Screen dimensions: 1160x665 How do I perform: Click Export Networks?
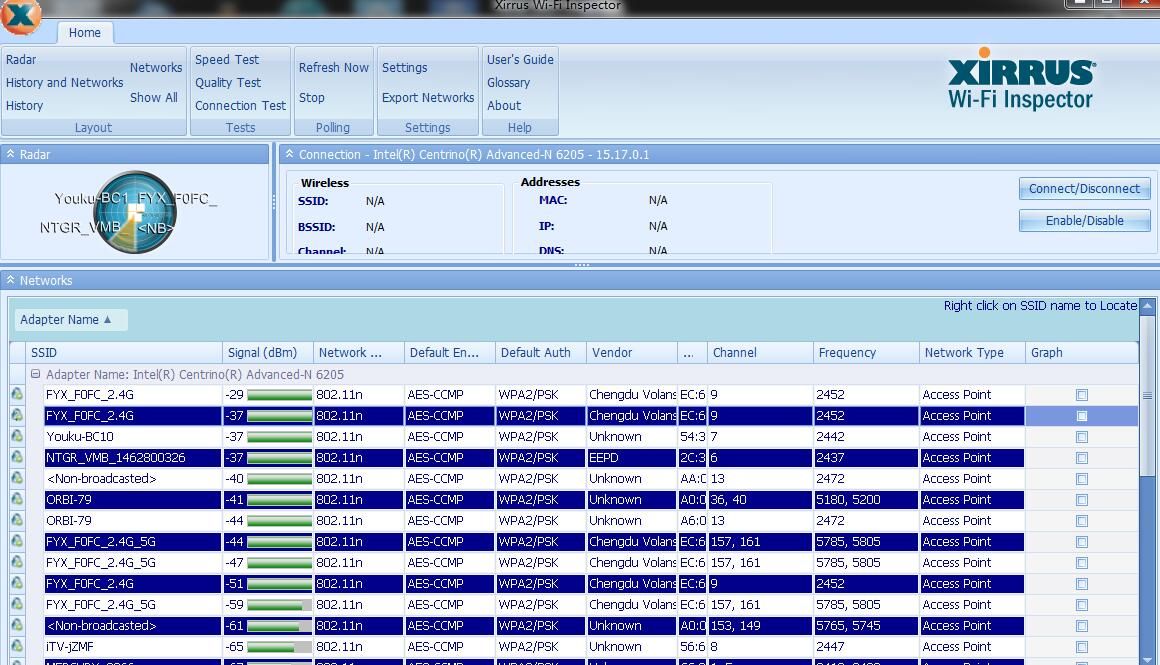(428, 98)
